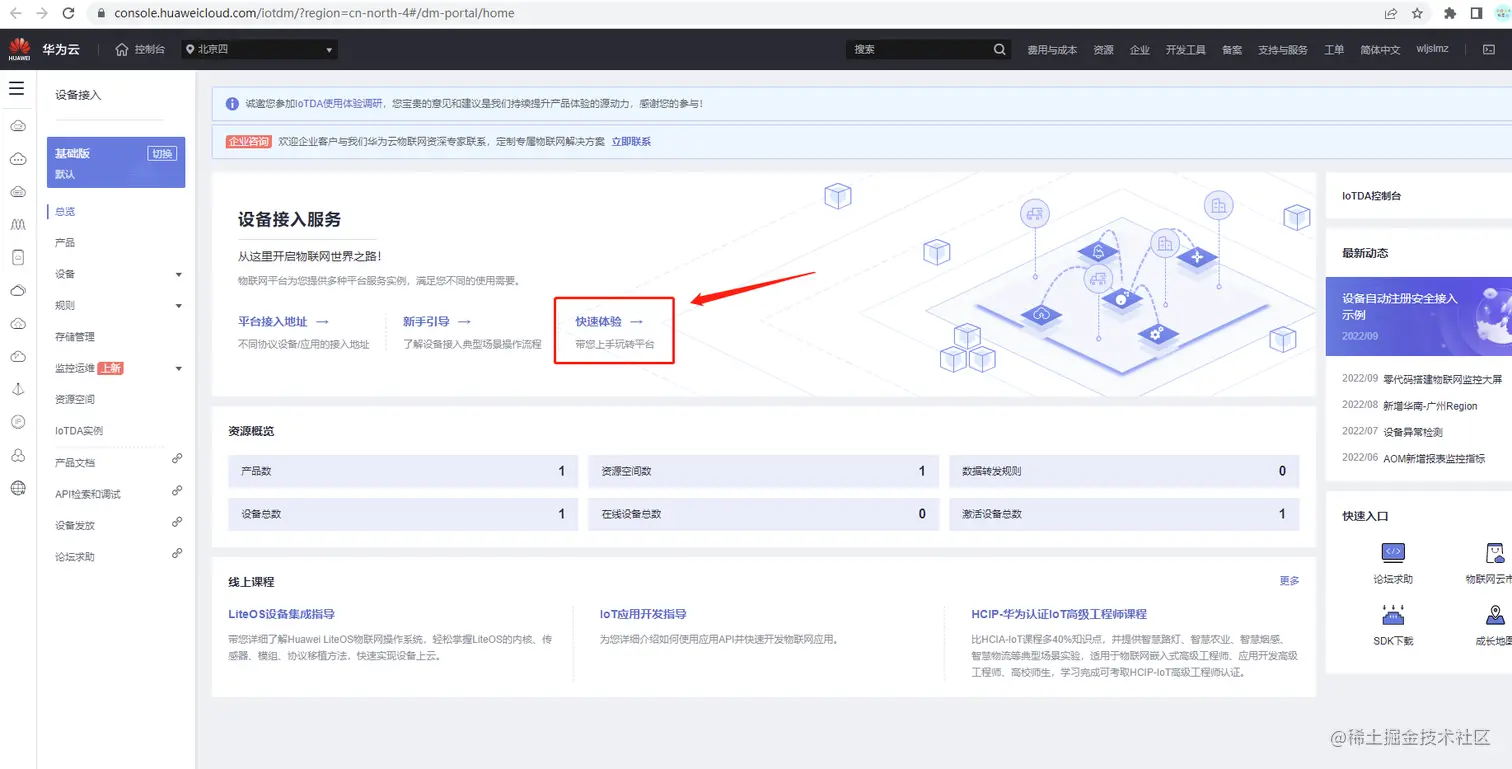Image resolution: width=1512 pixels, height=769 pixels.
Task: Expand the 规则 sidebar submenu
Action: [179, 306]
